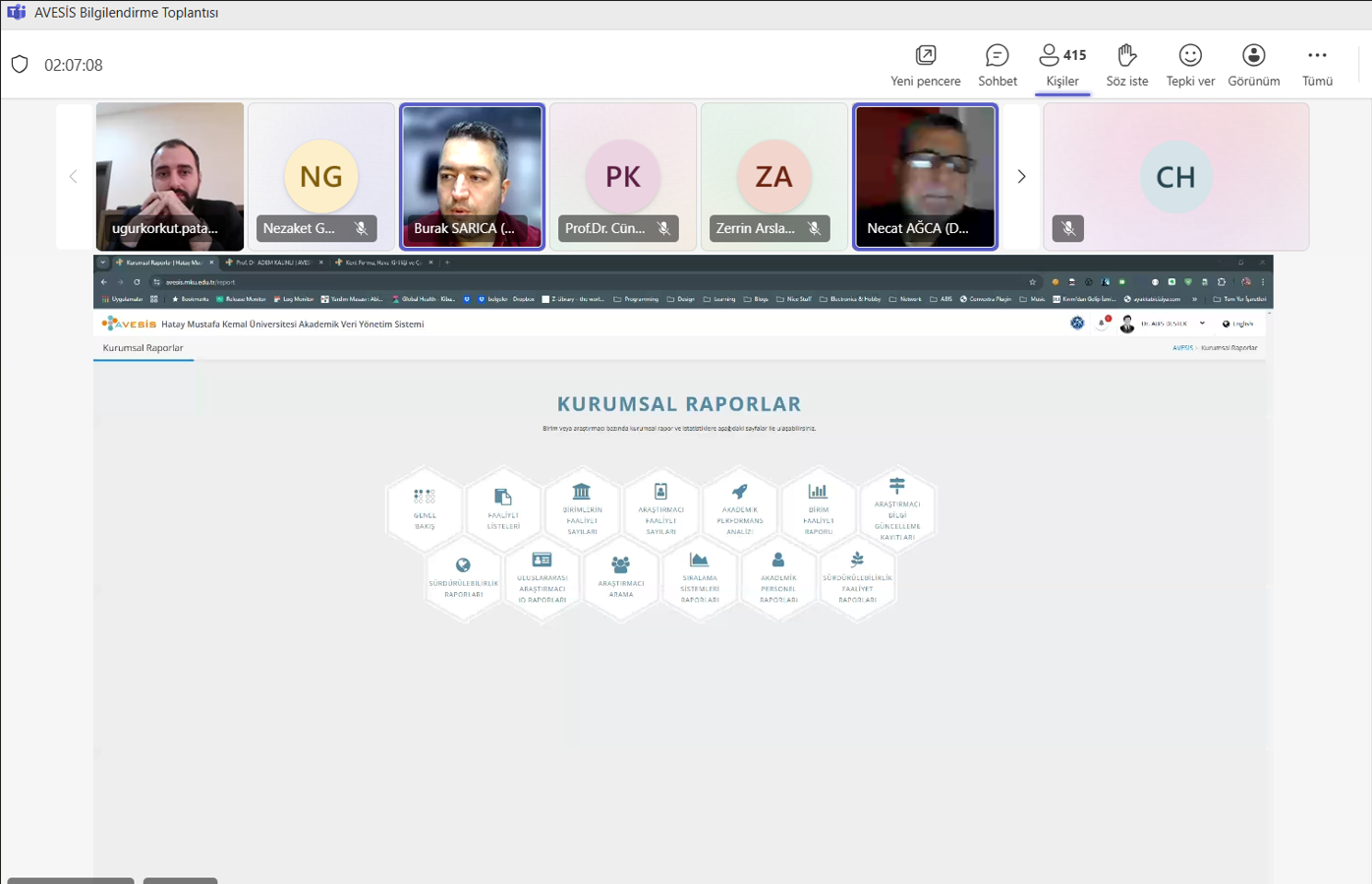Click muted mic on Nezaket G. tile
This screenshot has width=1372, height=884.
pos(362,228)
